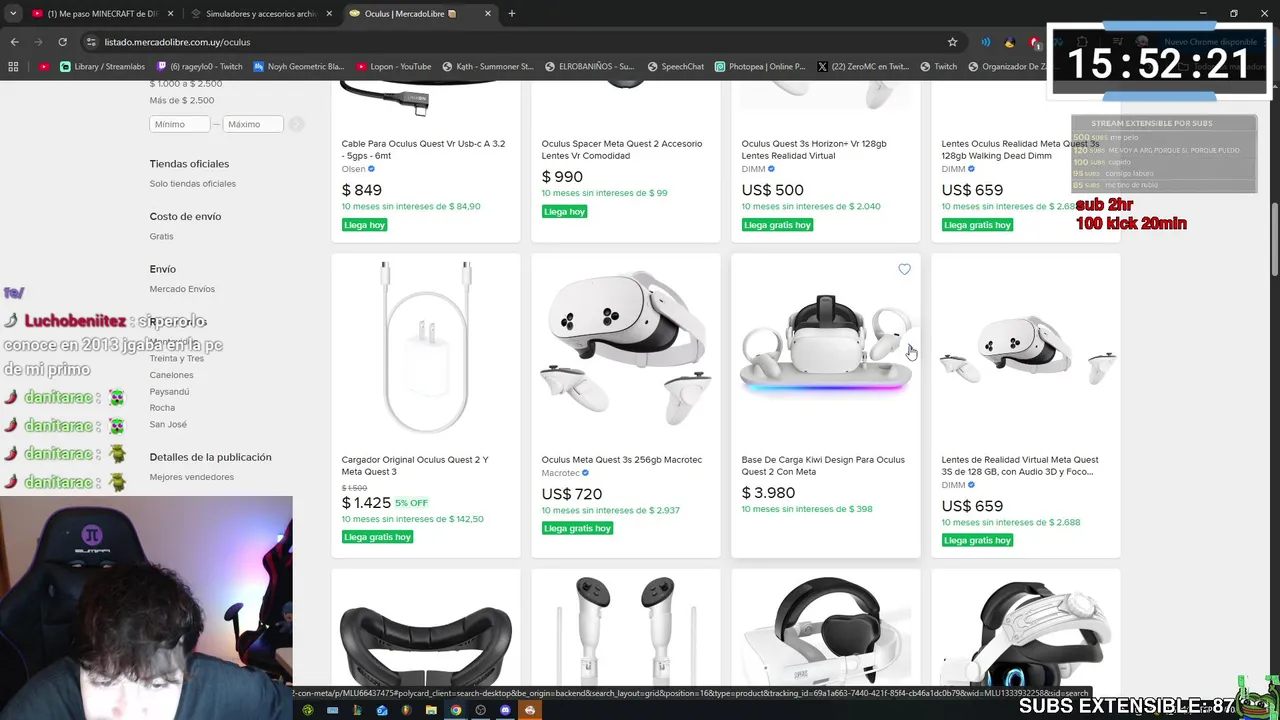The image size is (1280, 720).
Task: Open File Explorer from the taskbar
Action: tap(431, 710)
